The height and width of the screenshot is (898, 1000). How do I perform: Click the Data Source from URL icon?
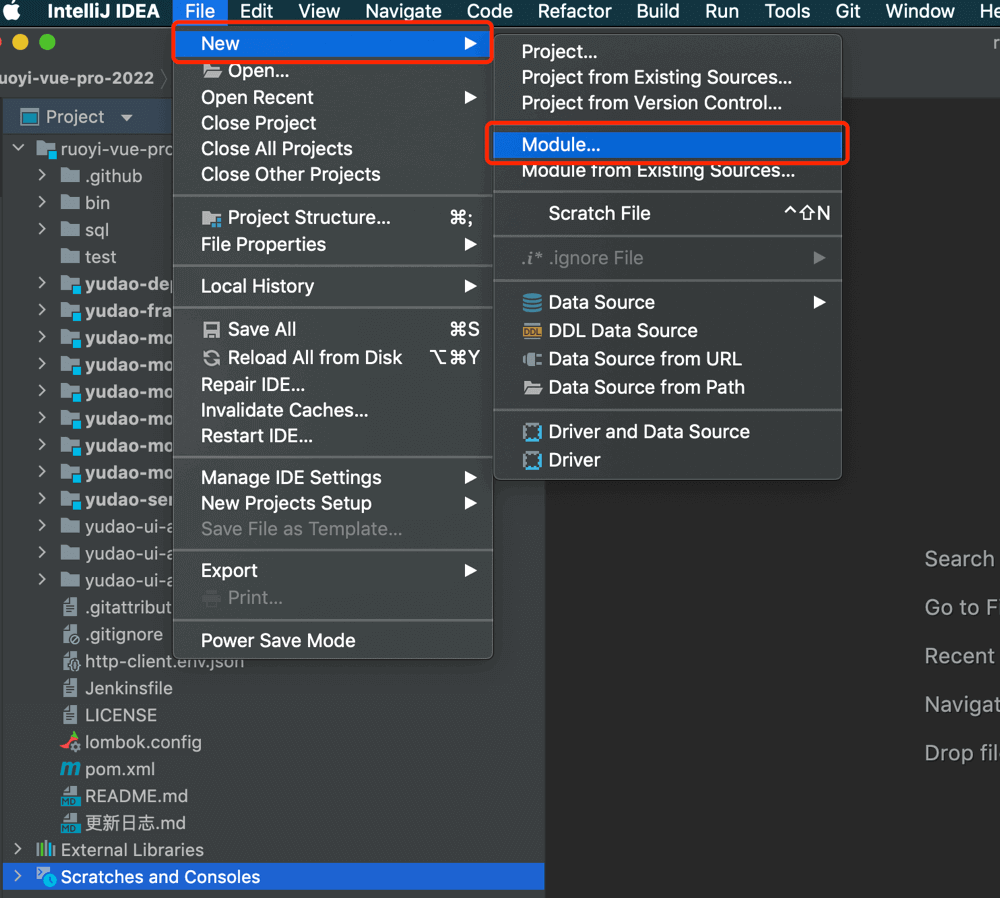coord(532,359)
